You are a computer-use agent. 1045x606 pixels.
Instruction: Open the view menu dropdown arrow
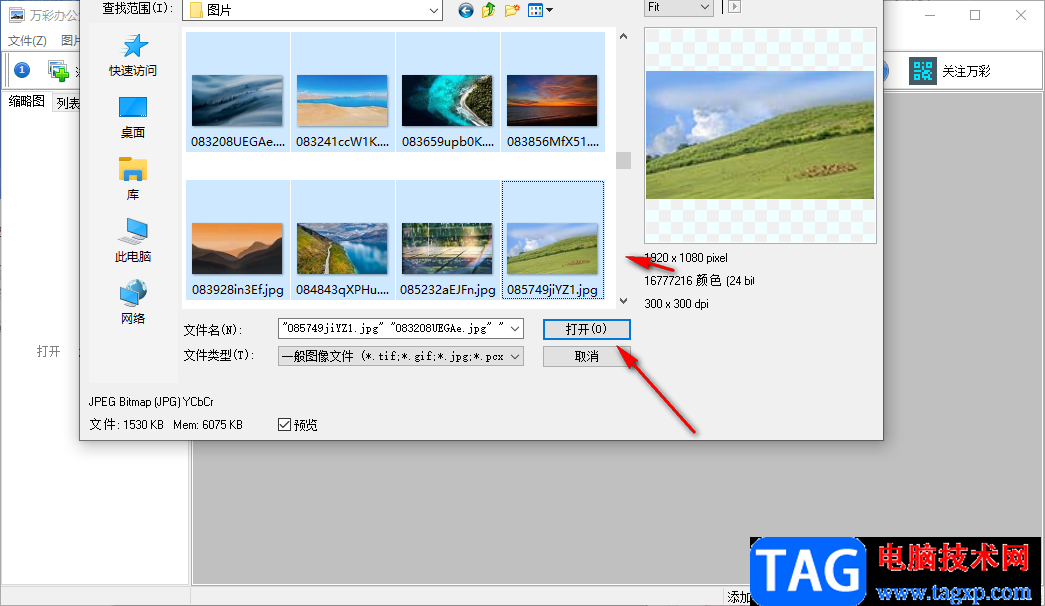(550, 10)
